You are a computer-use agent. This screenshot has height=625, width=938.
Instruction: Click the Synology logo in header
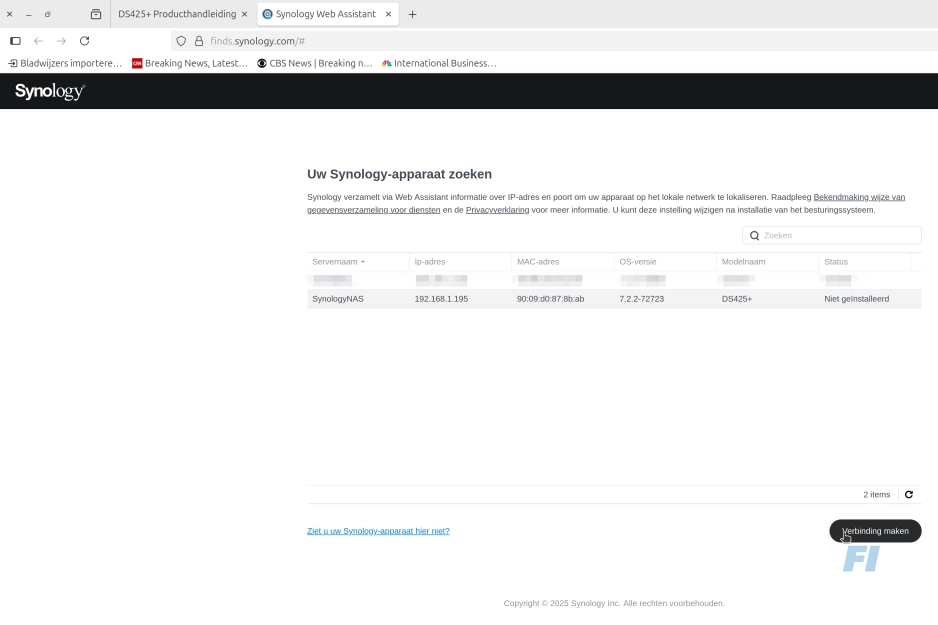[x=50, y=91]
